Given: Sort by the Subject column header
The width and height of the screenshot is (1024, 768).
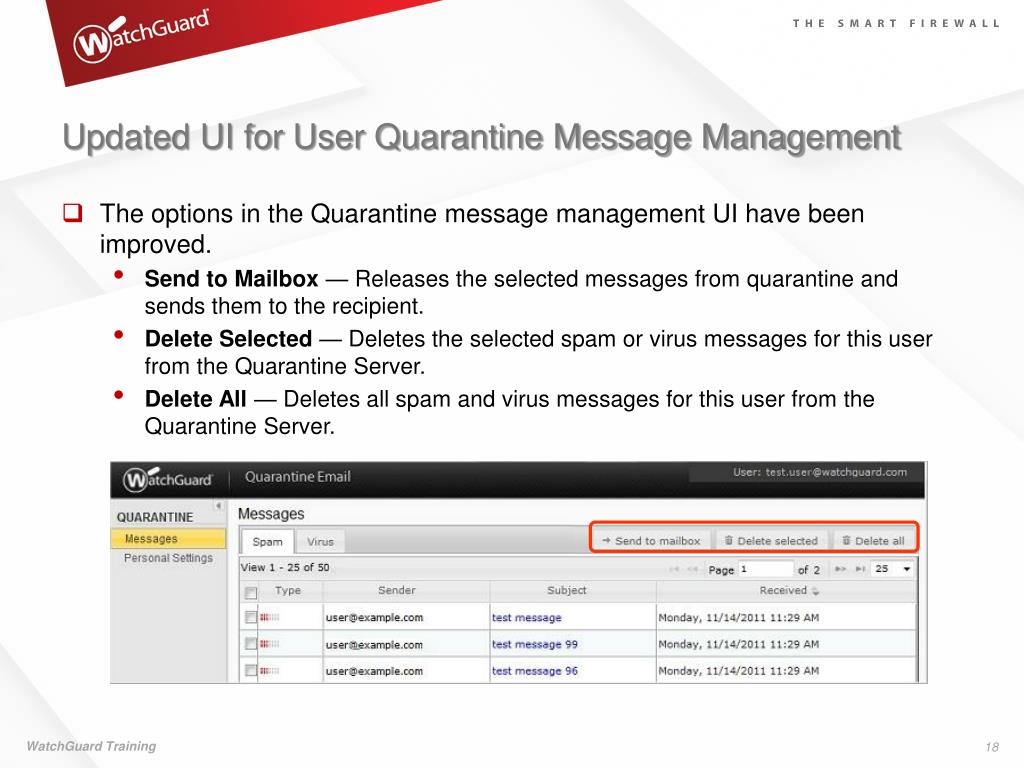Looking at the screenshot, I should 567,590.
